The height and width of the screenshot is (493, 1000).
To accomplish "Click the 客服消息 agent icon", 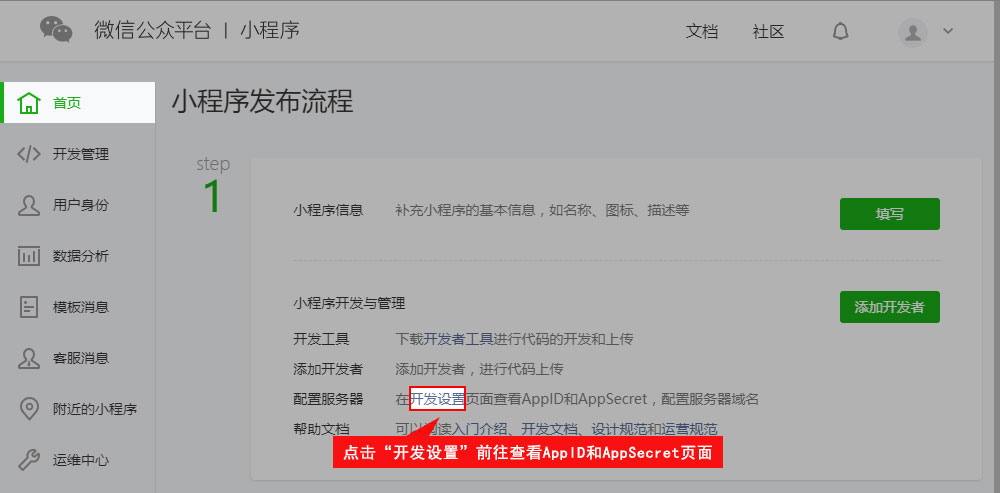I will (x=29, y=358).
